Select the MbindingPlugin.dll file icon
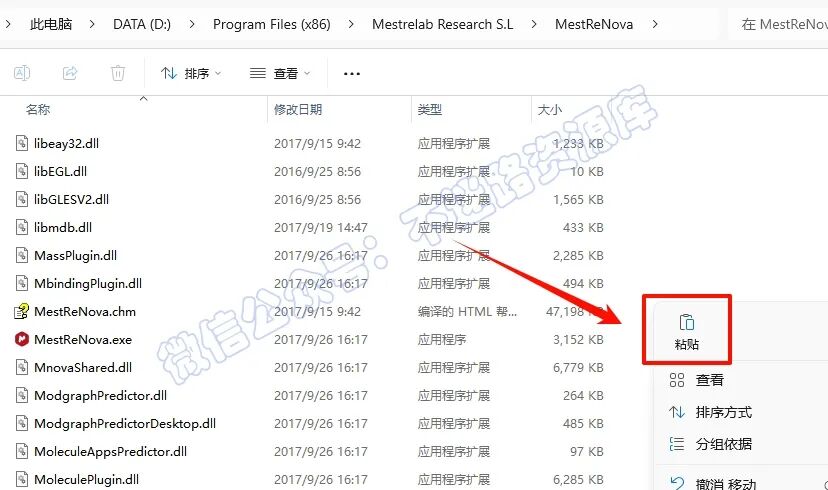The image size is (828, 490). [x=22, y=283]
